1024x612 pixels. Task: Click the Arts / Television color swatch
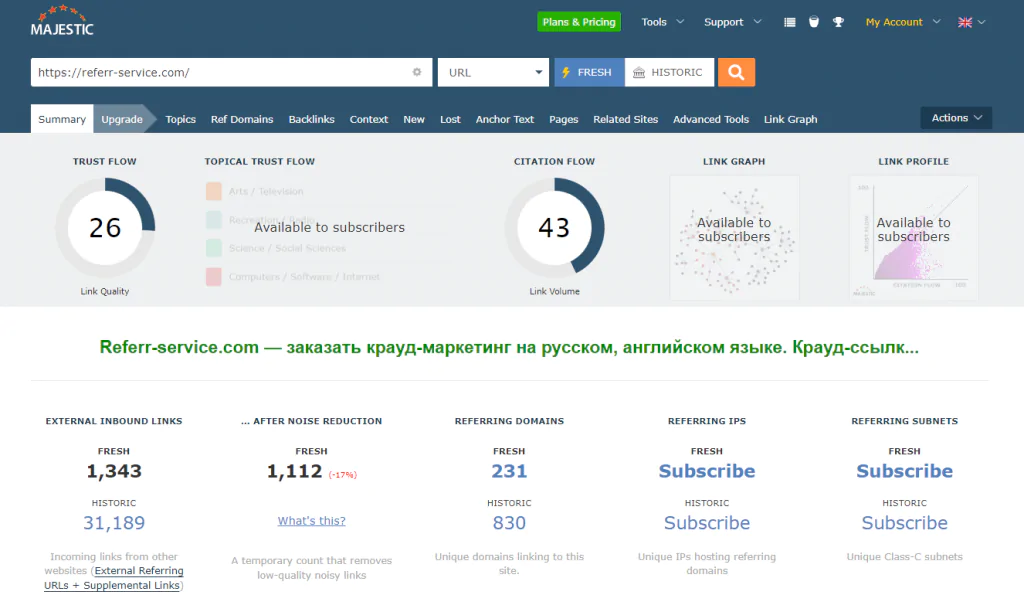tap(214, 191)
